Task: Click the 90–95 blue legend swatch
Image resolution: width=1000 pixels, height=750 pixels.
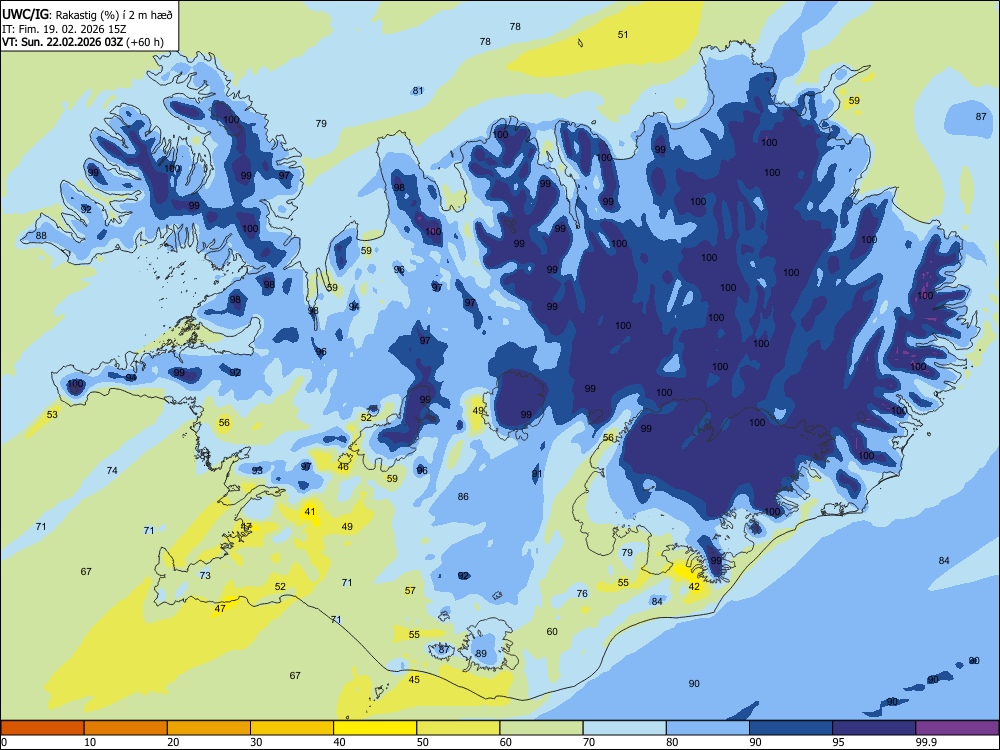Action: [791, 728]
